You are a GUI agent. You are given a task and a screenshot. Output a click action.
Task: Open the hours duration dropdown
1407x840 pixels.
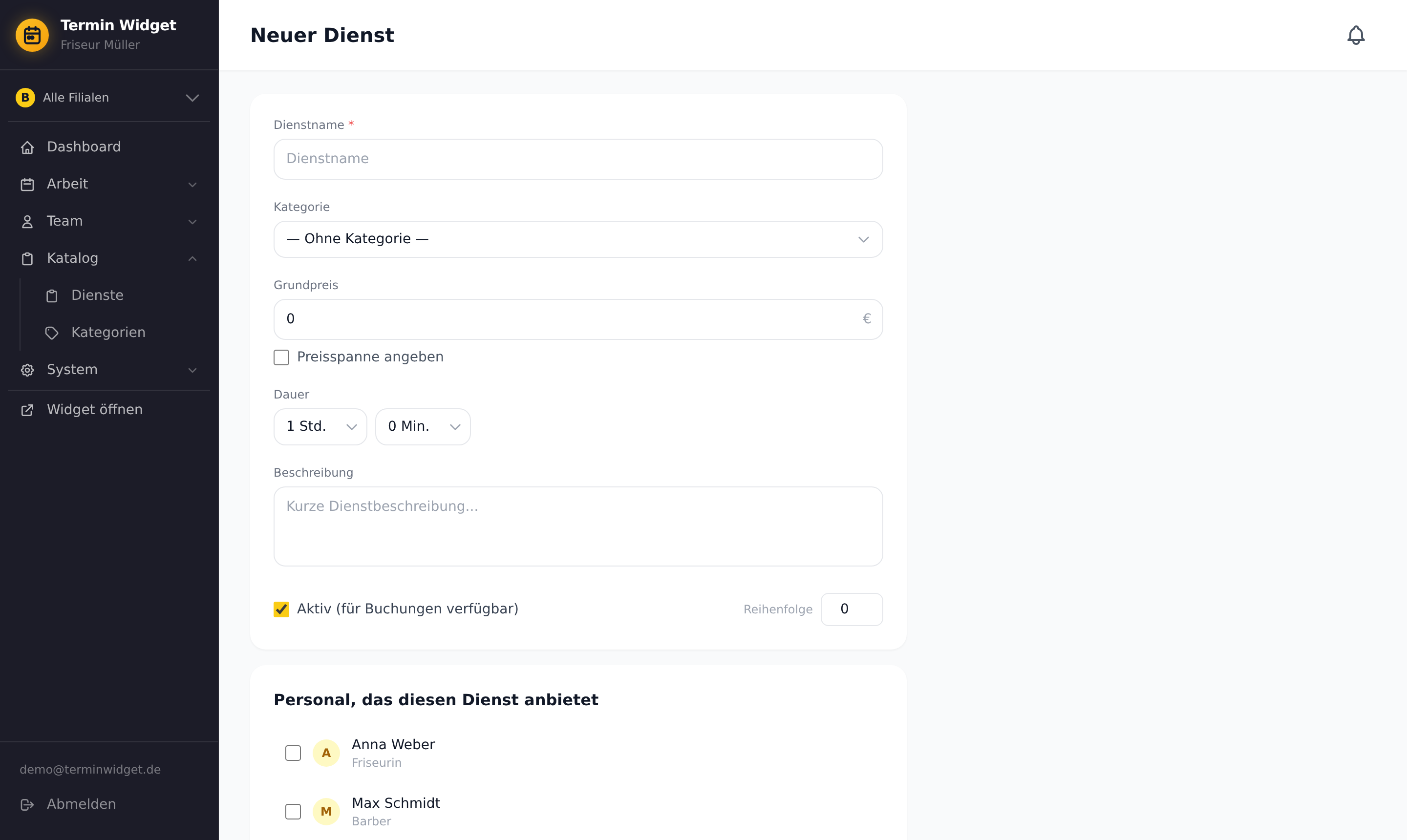(x=320, y=426)
